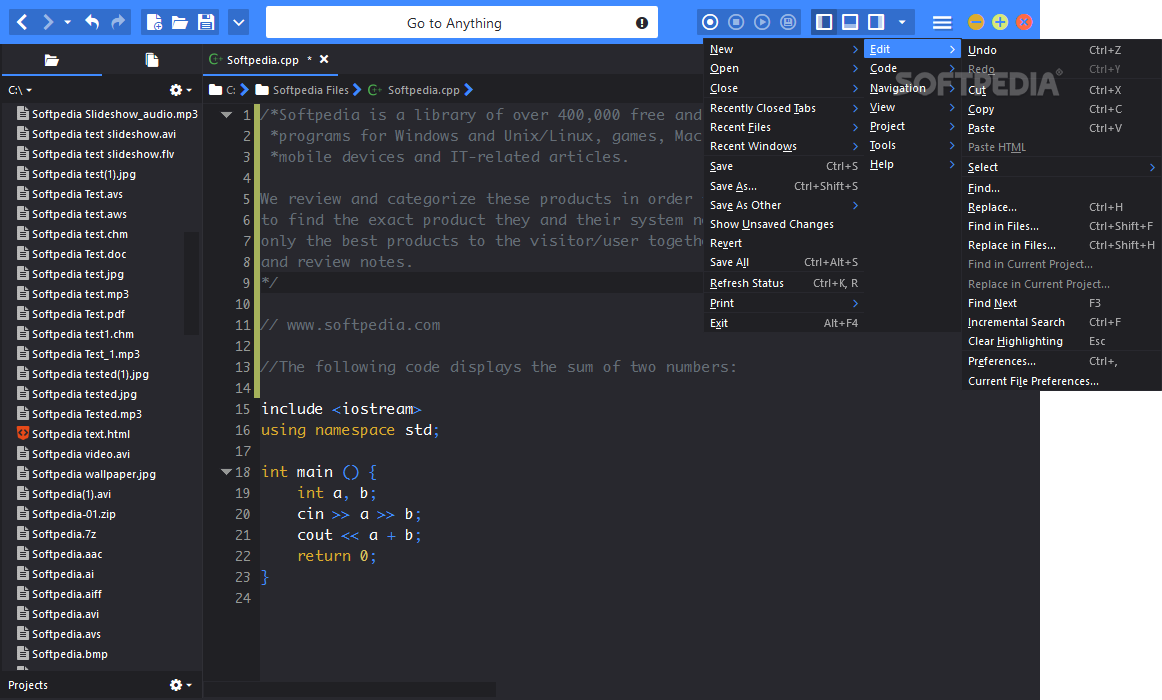Collapse code fold at line 18

click(x=227, y=472)
